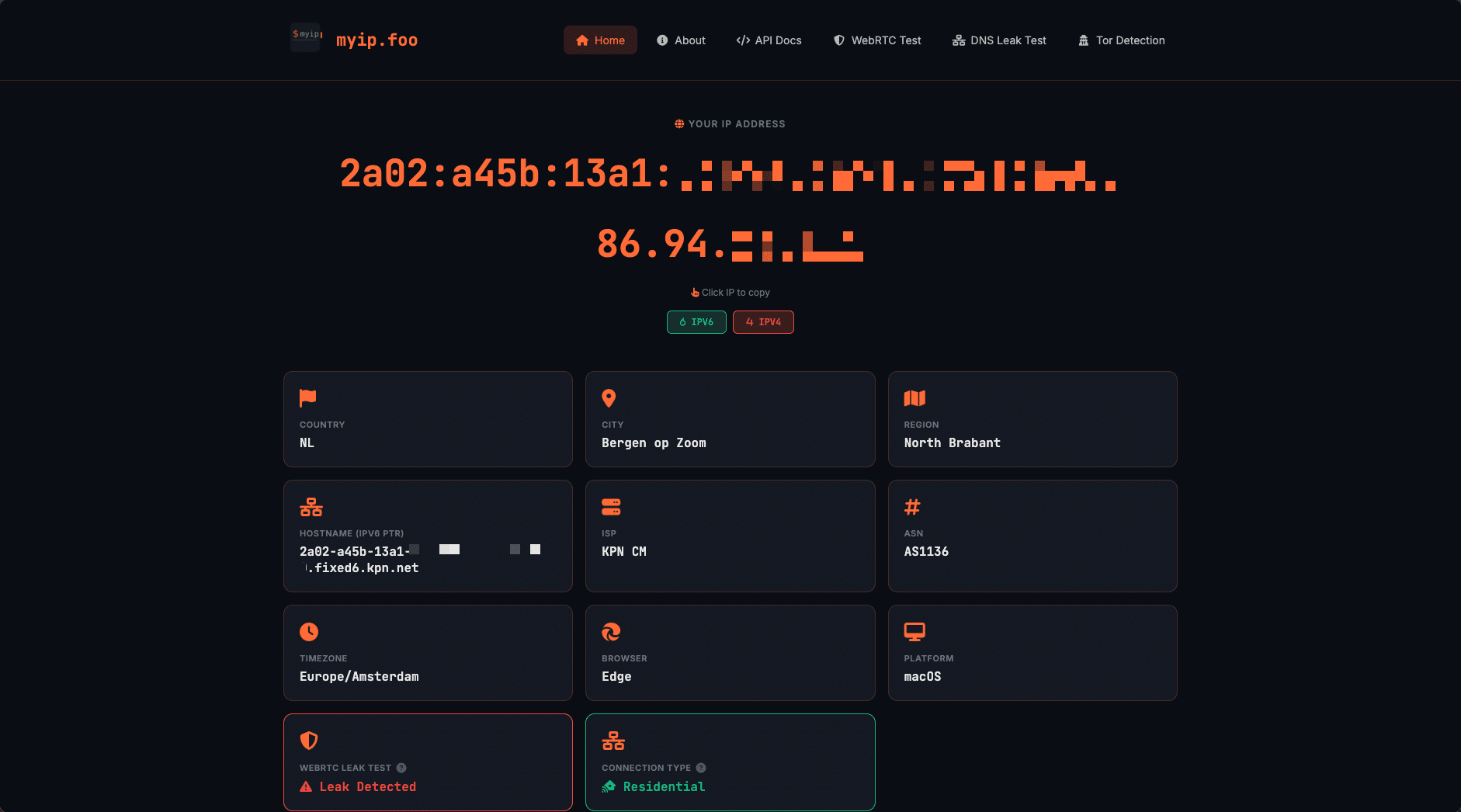Open the About page
This screenshot has width=1461, height=812.
tap(681, 40)
